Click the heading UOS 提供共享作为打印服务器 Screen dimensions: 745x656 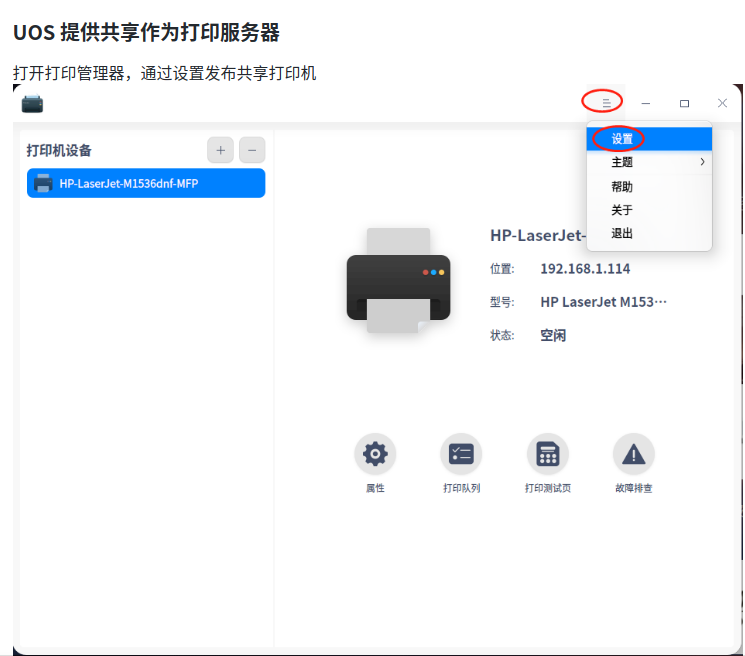pos(146,33)
